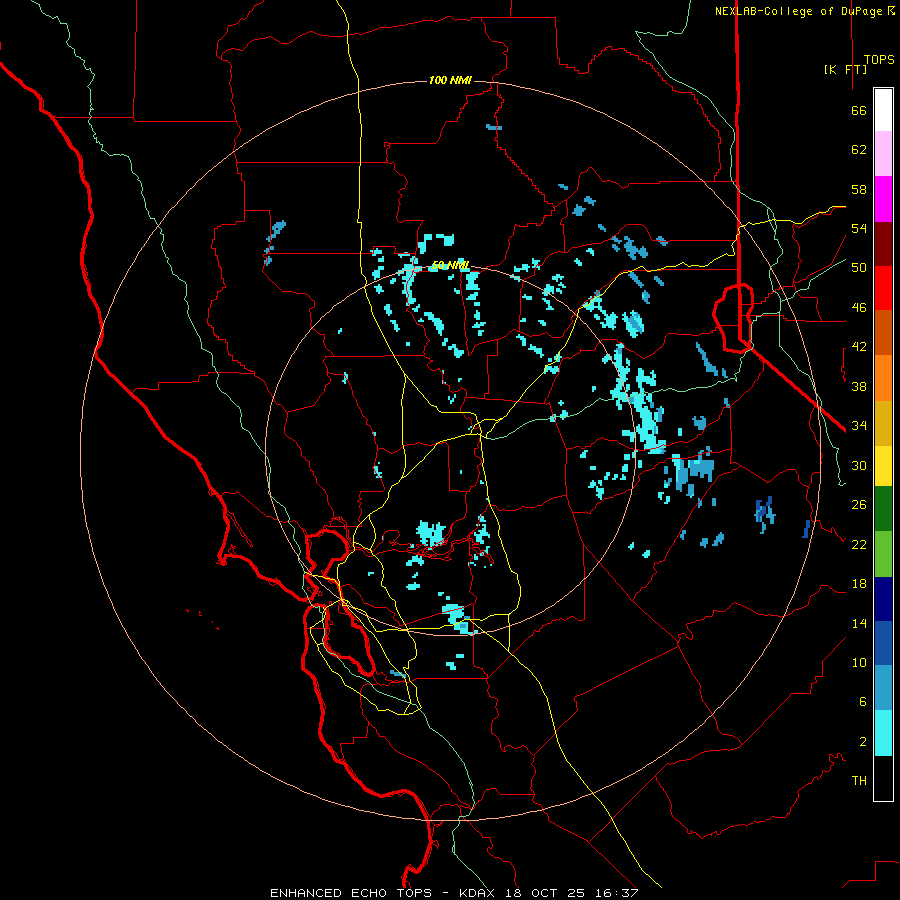Click the legend value 26
Screen dimensions: 900x900
859,505
